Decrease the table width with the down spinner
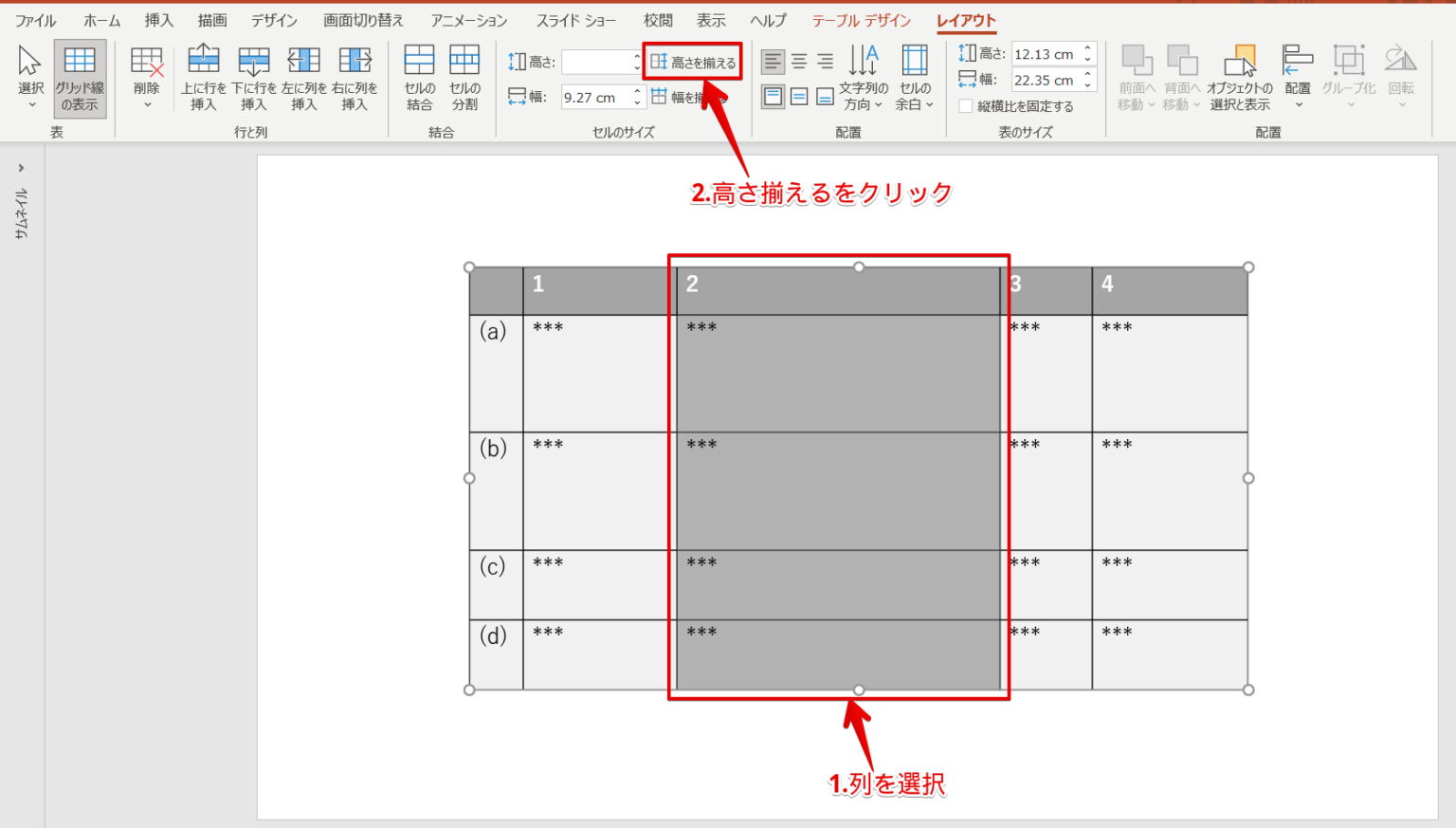The height and width of the screenshot is (828, 1456). [x=1088, y=85]
